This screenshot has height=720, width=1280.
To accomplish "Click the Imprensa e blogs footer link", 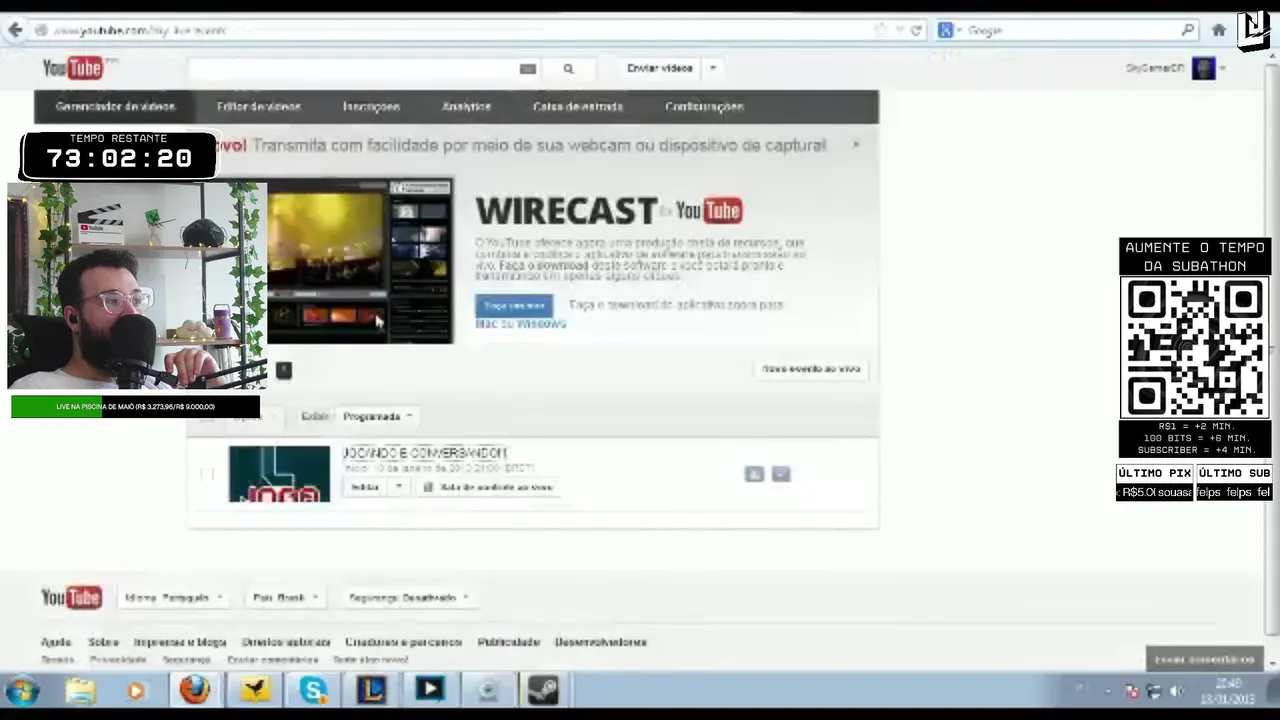I will 180,642.
